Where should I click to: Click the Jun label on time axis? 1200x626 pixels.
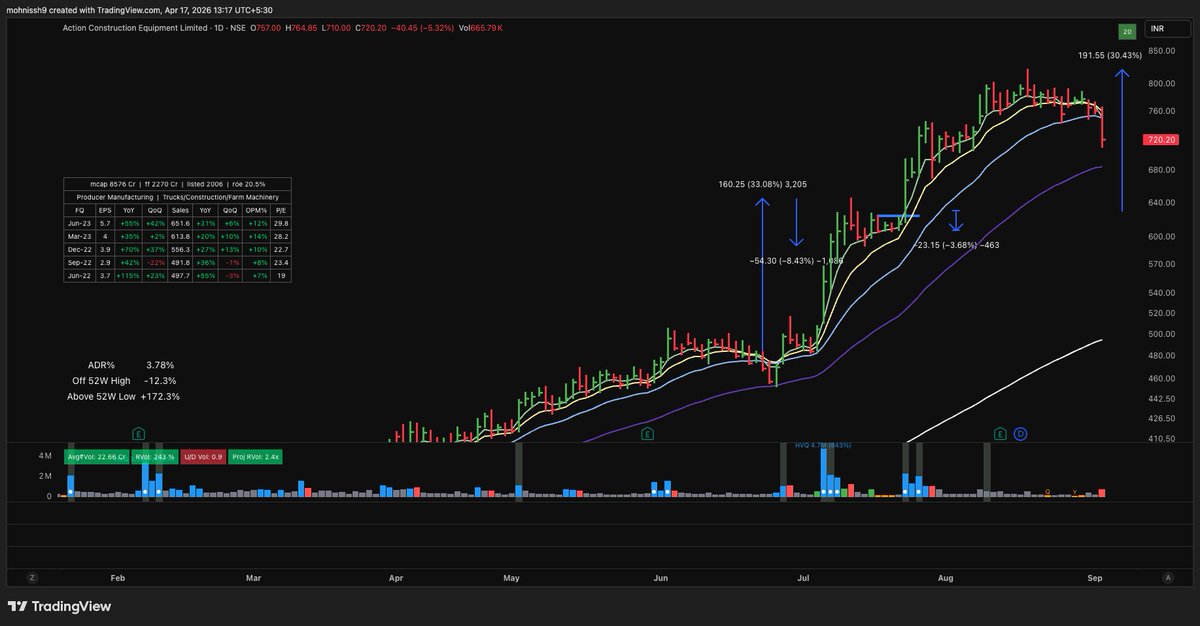[x=661, y=578]
